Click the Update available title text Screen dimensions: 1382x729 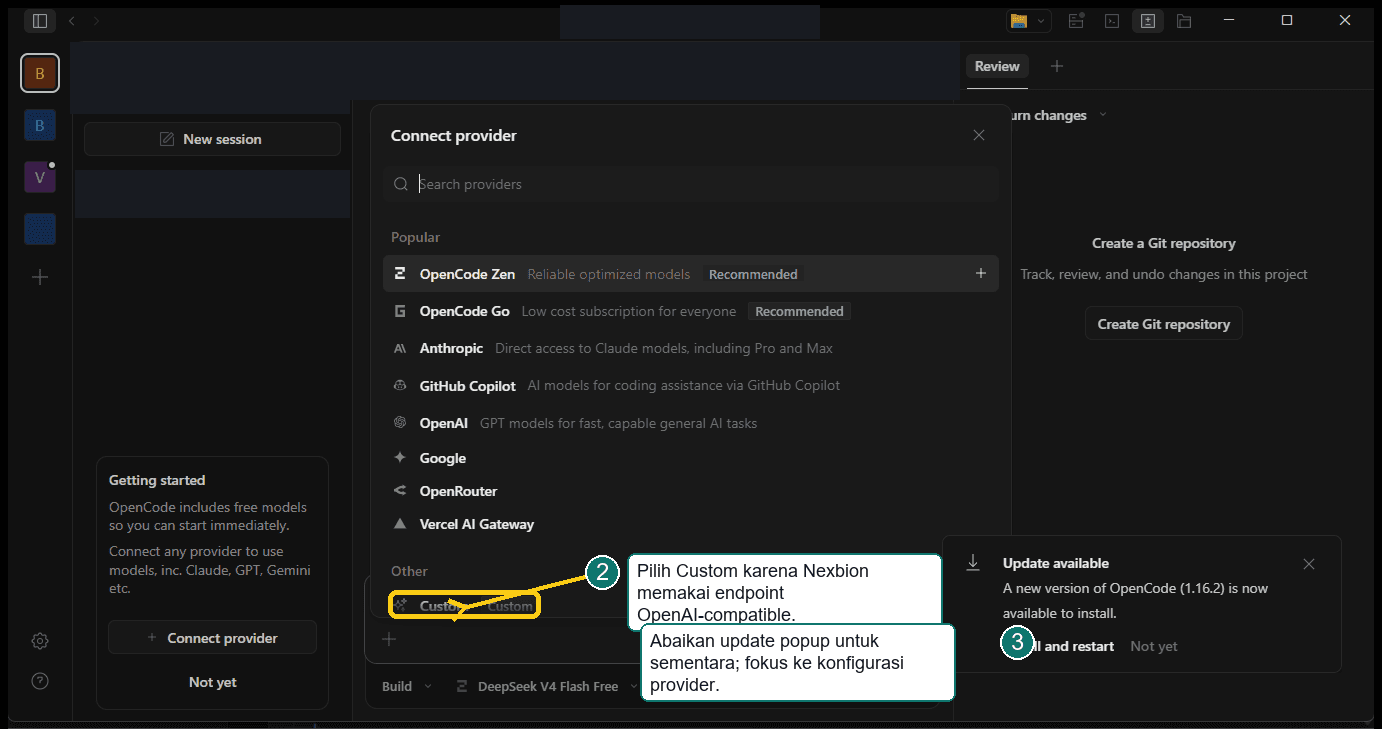(x=1056, y=563)
